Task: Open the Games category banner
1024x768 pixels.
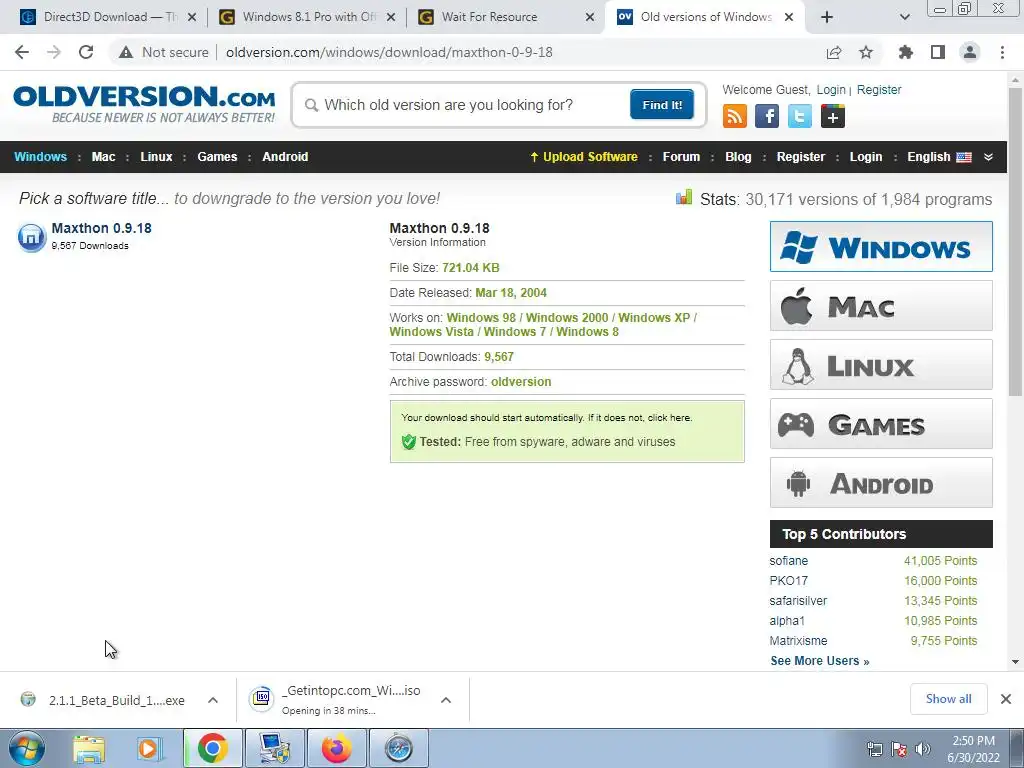Action: [x=881, y=424]
